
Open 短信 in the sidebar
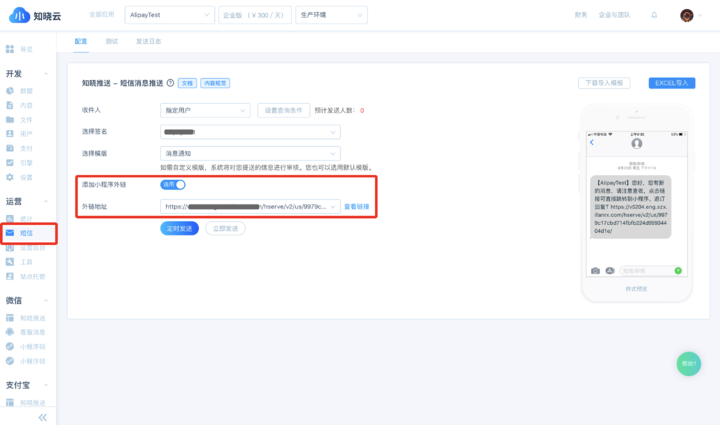(27, 233)
